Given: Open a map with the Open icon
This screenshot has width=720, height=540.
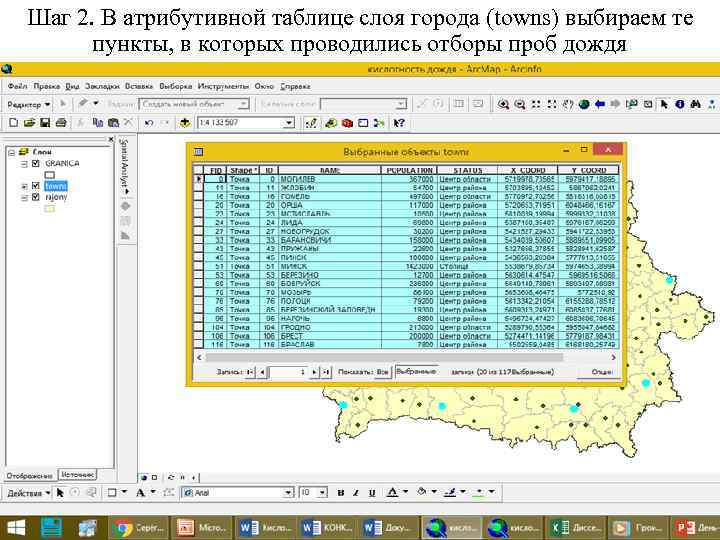Looking at the screenshot, I should pos(29,122).
